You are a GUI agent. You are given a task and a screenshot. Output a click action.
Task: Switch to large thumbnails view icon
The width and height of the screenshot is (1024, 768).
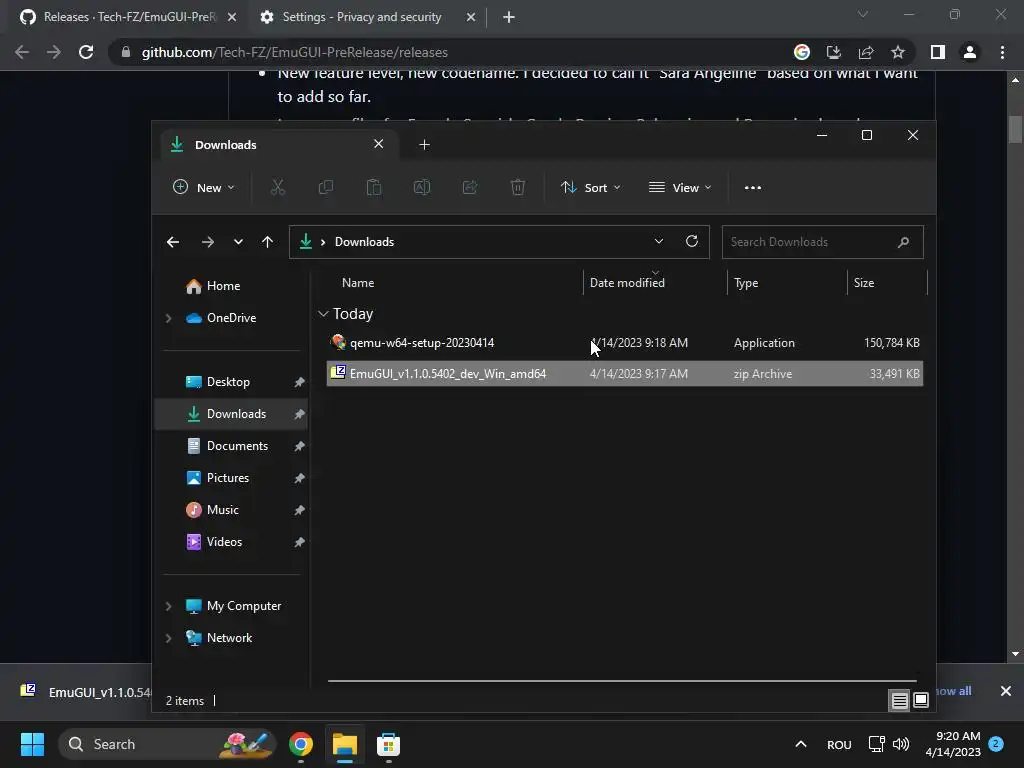921,700
